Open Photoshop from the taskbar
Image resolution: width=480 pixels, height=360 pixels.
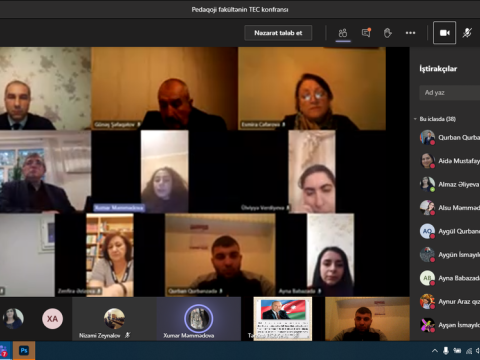click(x=24, y=350)
